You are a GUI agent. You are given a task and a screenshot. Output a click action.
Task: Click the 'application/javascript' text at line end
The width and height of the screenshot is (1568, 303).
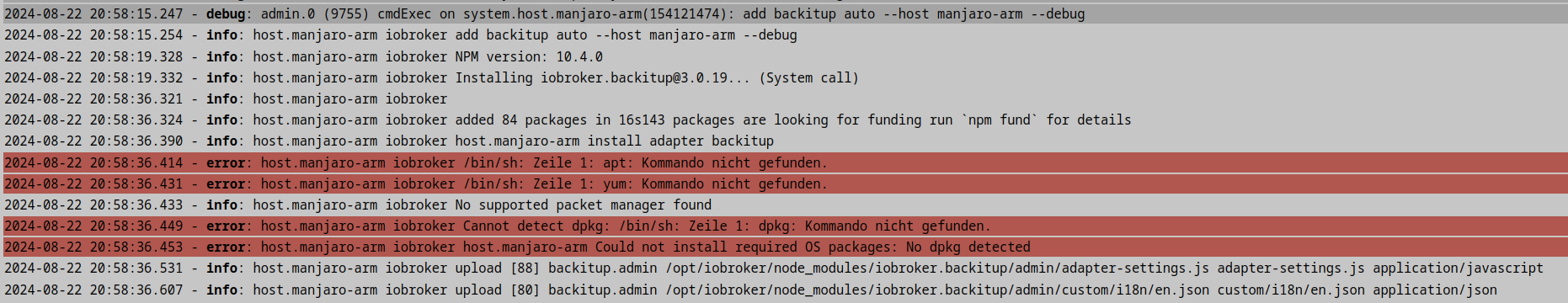(x=1458, y=268)
